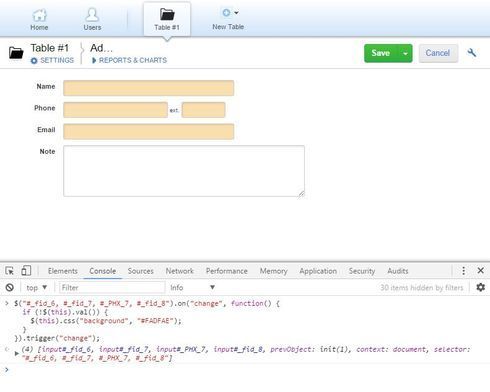Click the console line with "#FADFAE"
The height and width of the screenshot is (392, 490).
pos(106,321)
